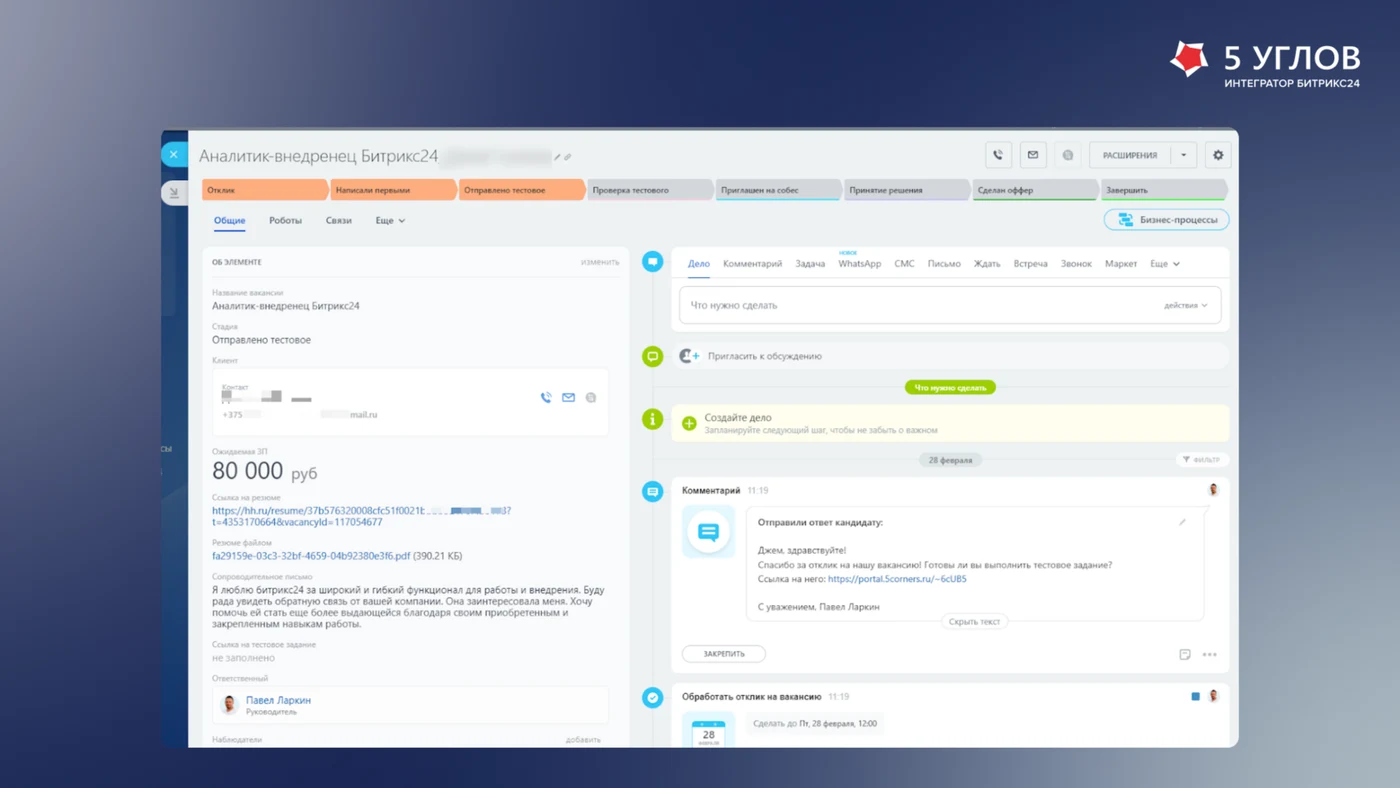This screenshot has width=1400, height=788.
Task: Close the side panel with the X button
Action: pos(174,154)
